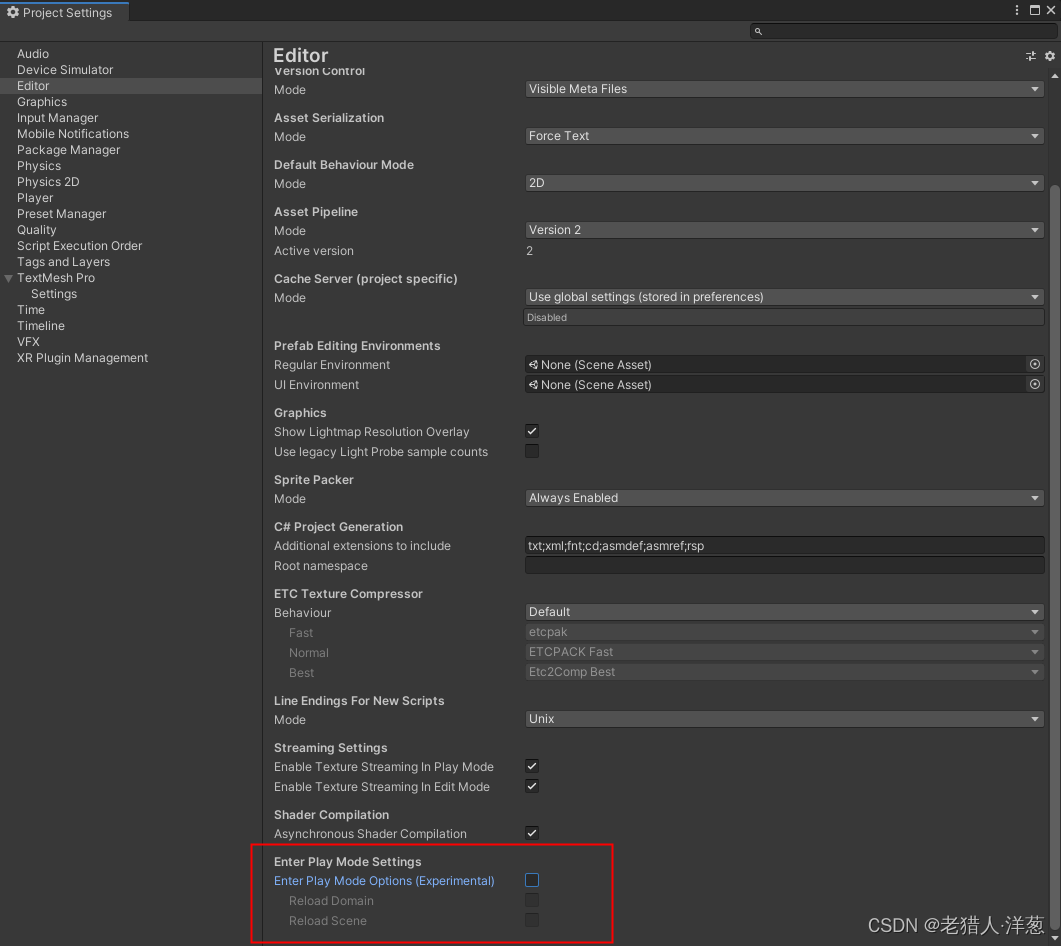Open the window kebab options menu
The width and height of the screenshot is (1061, 946).
tap(1016, 10)
